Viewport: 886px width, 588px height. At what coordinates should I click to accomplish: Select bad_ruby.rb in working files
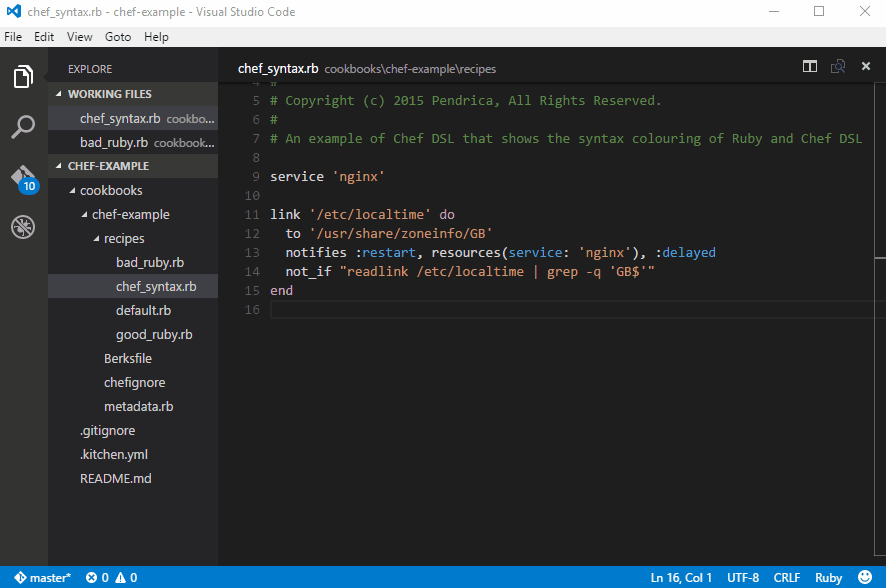(133, 142)
